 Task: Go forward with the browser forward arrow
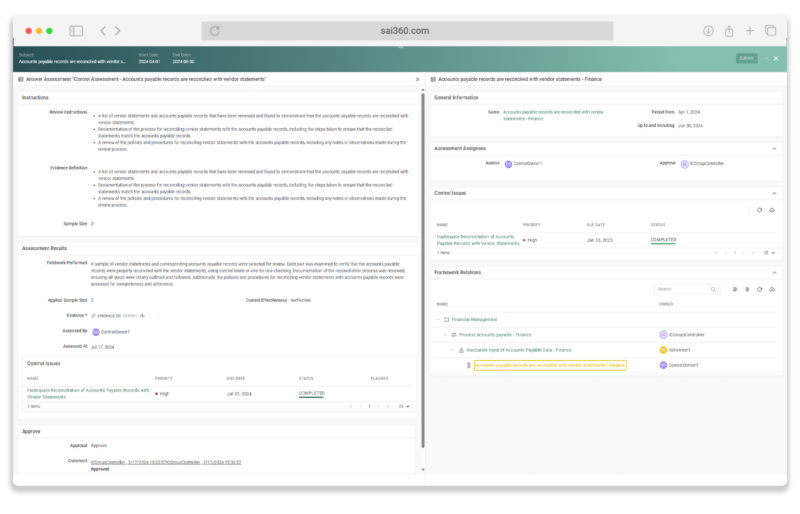click(118, 31)
